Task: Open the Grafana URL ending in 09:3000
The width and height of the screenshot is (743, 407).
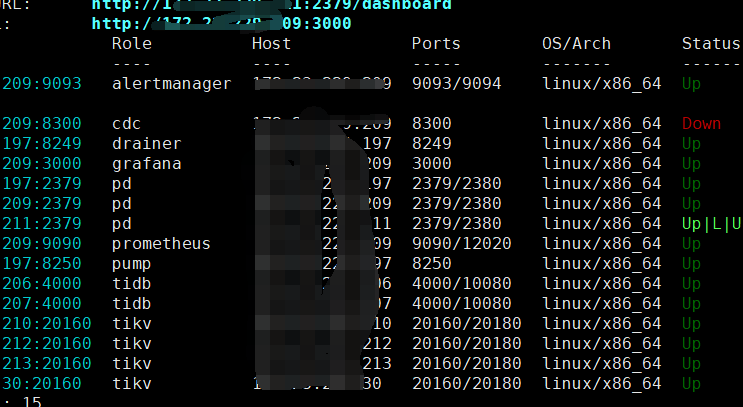Action: (x=221, y=23)
